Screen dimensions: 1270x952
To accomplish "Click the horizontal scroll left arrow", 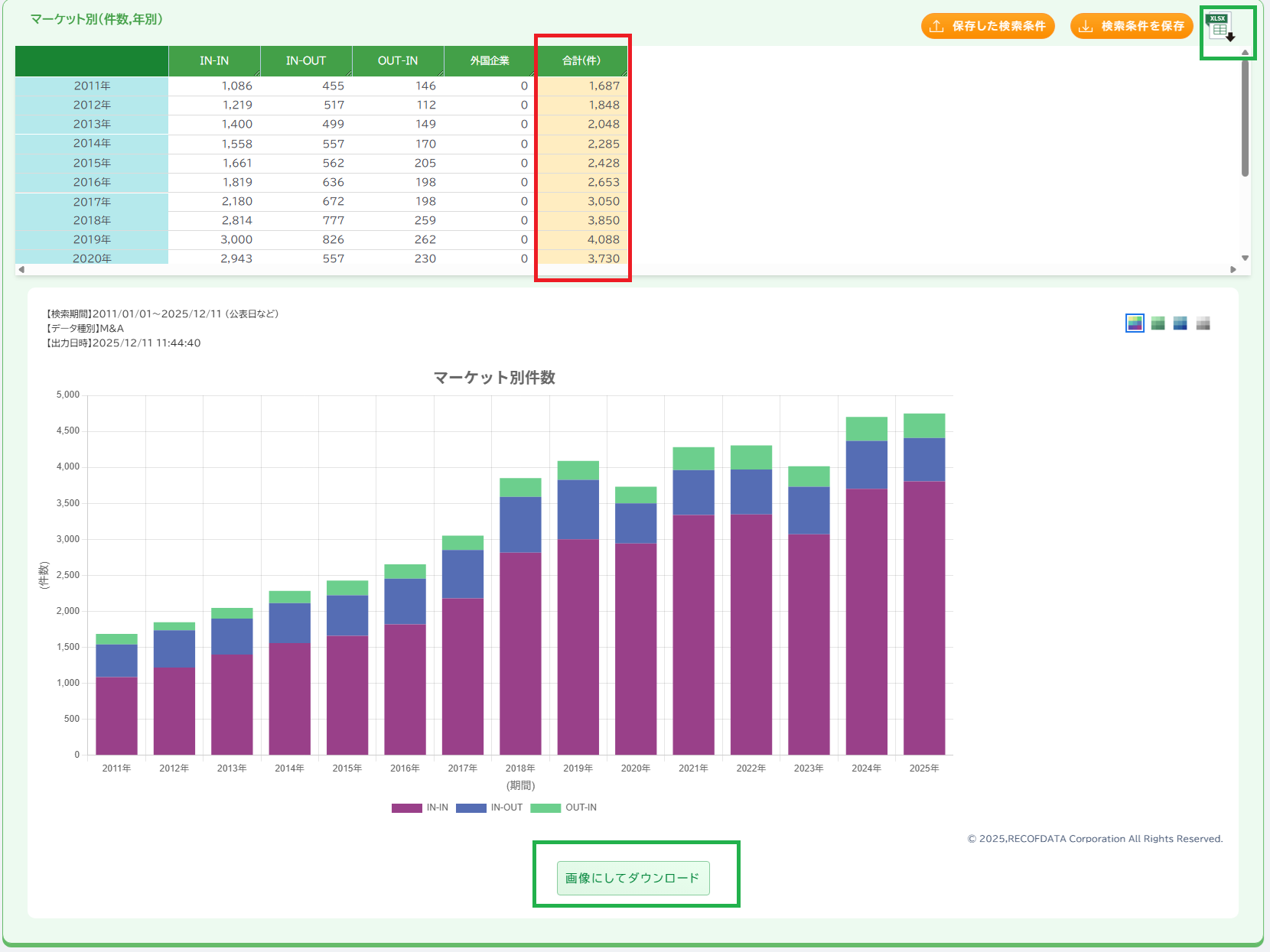I will coord(21,269).
